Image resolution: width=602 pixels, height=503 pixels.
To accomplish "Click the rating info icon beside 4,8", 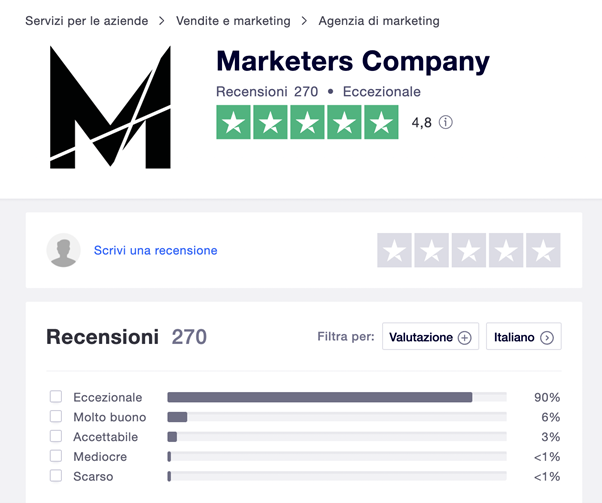I will coord(446,123).
